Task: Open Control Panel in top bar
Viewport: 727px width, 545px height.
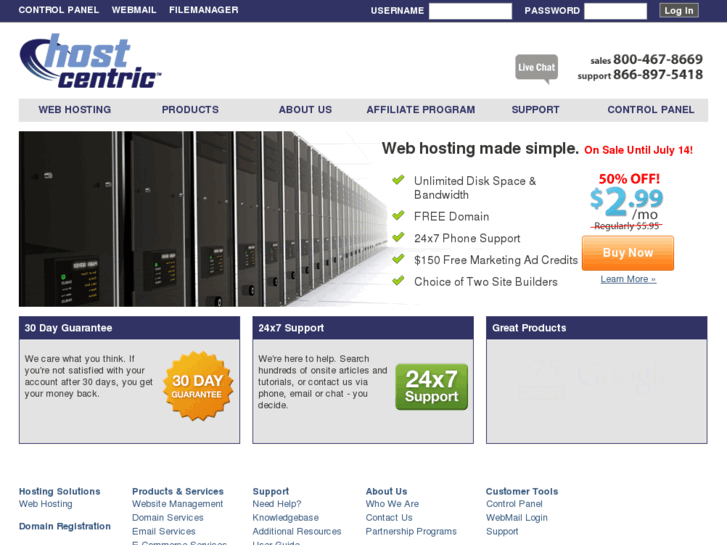Action: [x=59, y=10]
